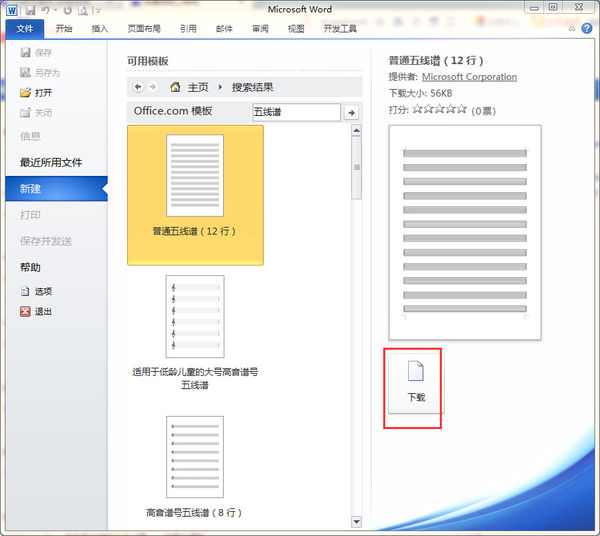Viewport: 600px width, 536px height.
Task: Click the 下载 download button
Action: 416,383
